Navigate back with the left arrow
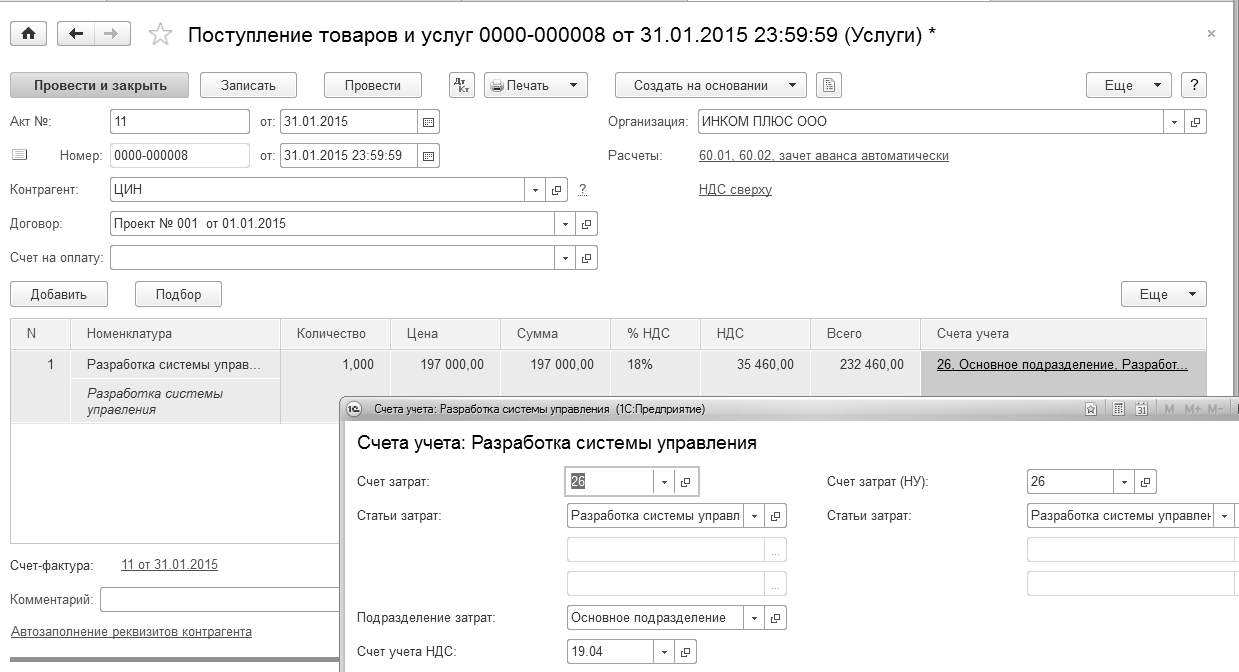The image size is (1239, 672). coord(76,34)
